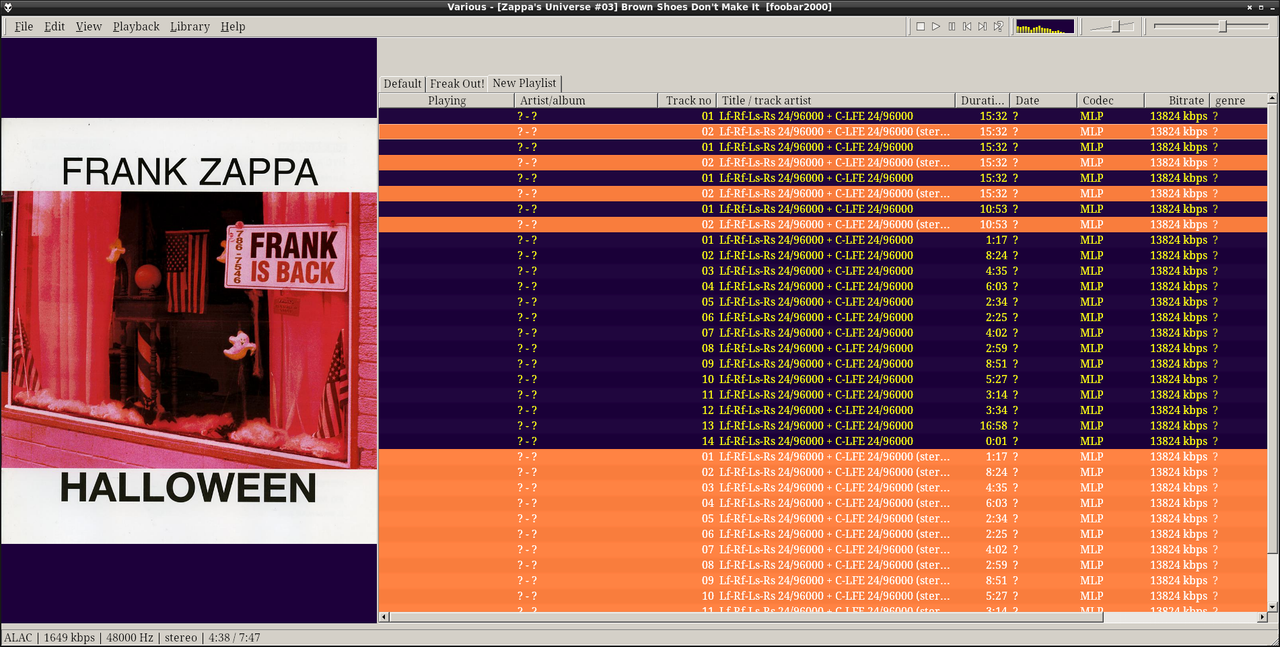Click status bar text showing ALAC 1649 kbps

(132, 637)
